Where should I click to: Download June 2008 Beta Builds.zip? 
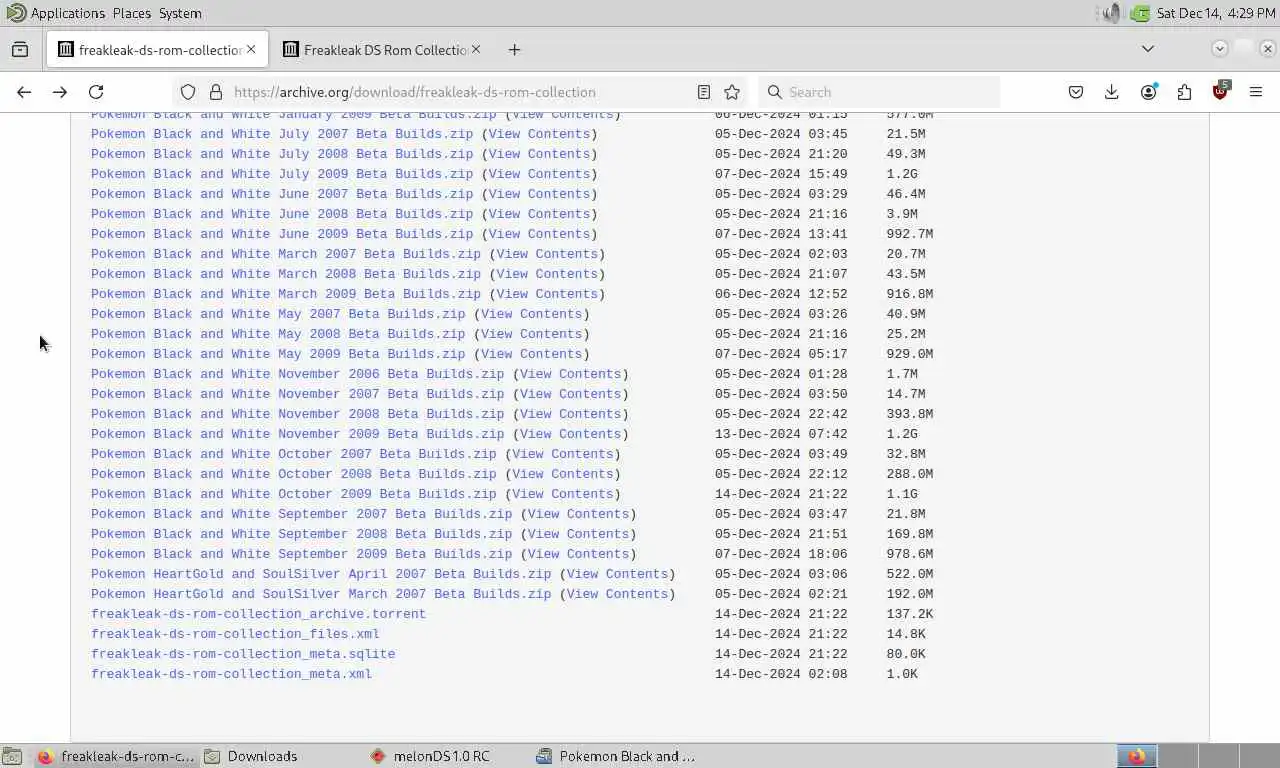[x=282, y=214]
